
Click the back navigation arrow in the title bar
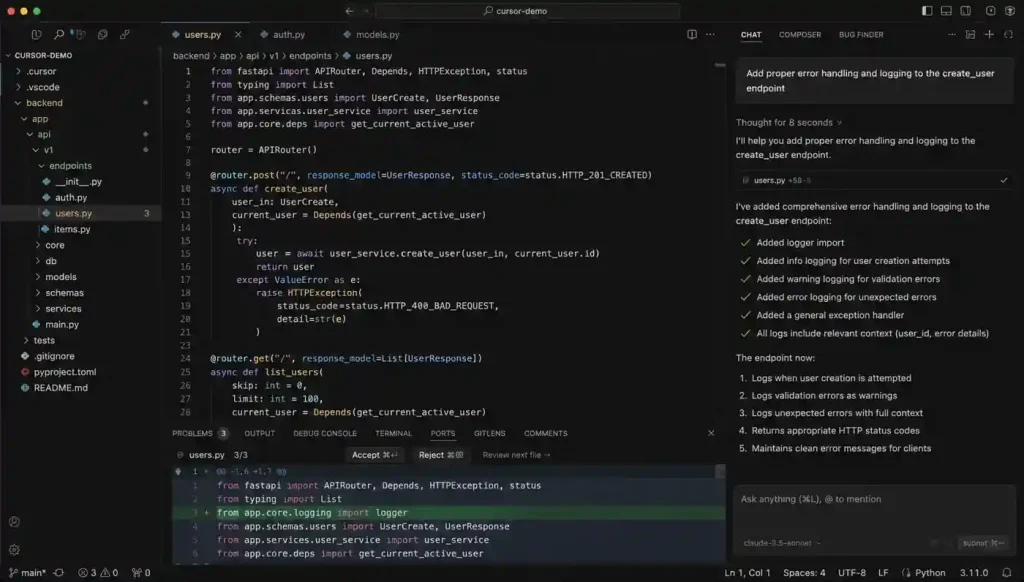click(349, 11)
